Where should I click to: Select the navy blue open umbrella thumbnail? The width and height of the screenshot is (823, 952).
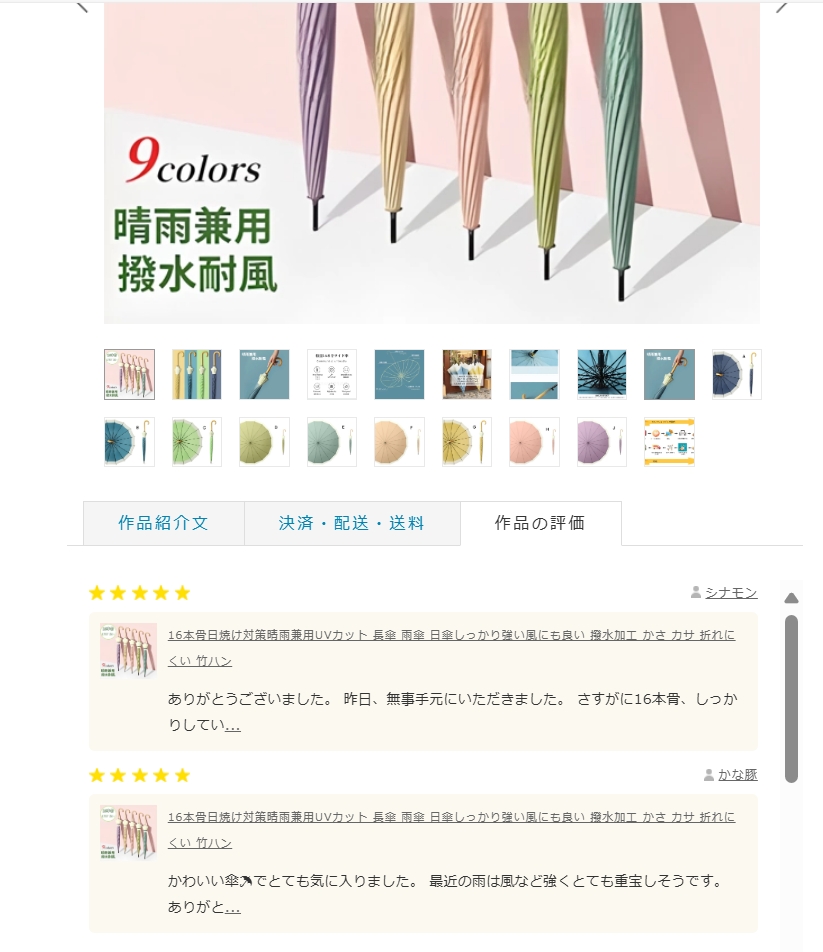(x=736, y=374)
